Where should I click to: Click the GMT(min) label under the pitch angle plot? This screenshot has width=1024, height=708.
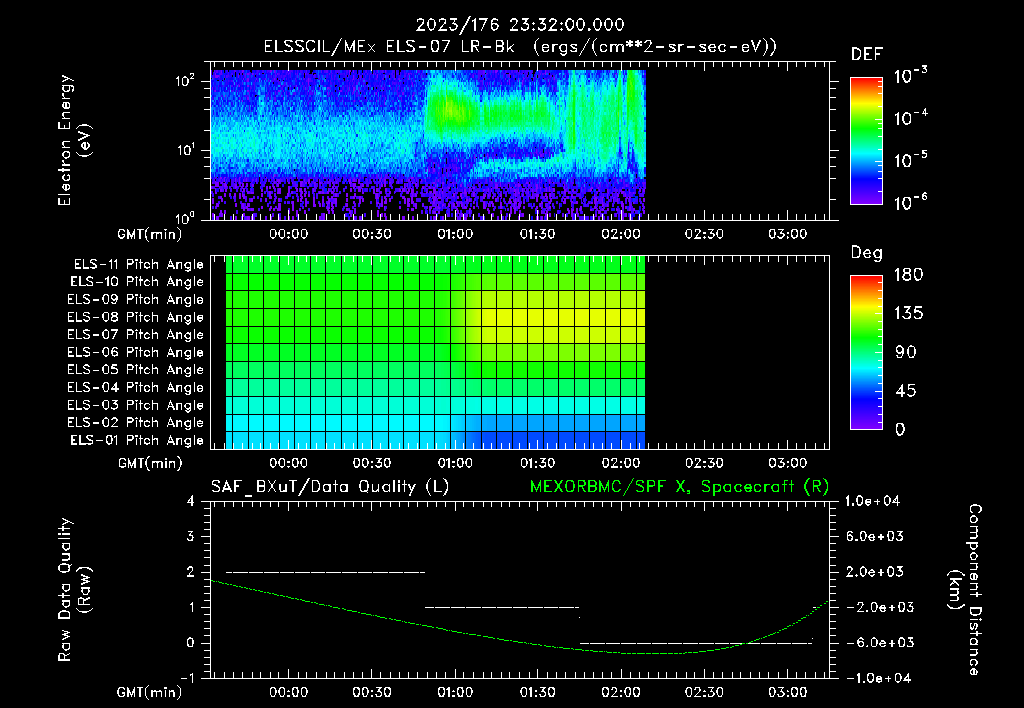tap(150, 463)
